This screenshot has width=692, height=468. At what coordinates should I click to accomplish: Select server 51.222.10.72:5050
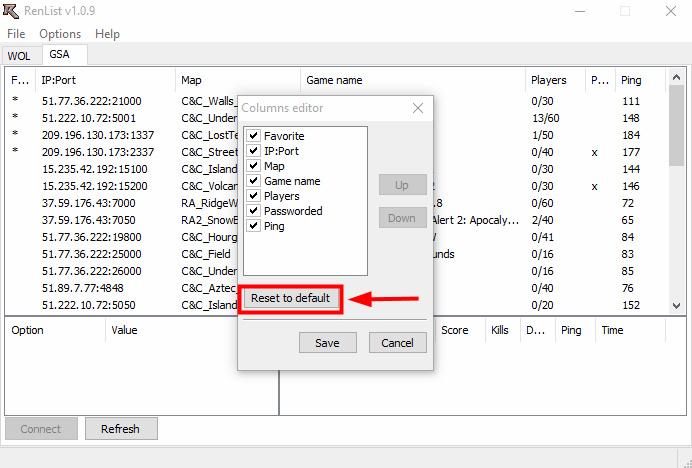coord(89,305)
